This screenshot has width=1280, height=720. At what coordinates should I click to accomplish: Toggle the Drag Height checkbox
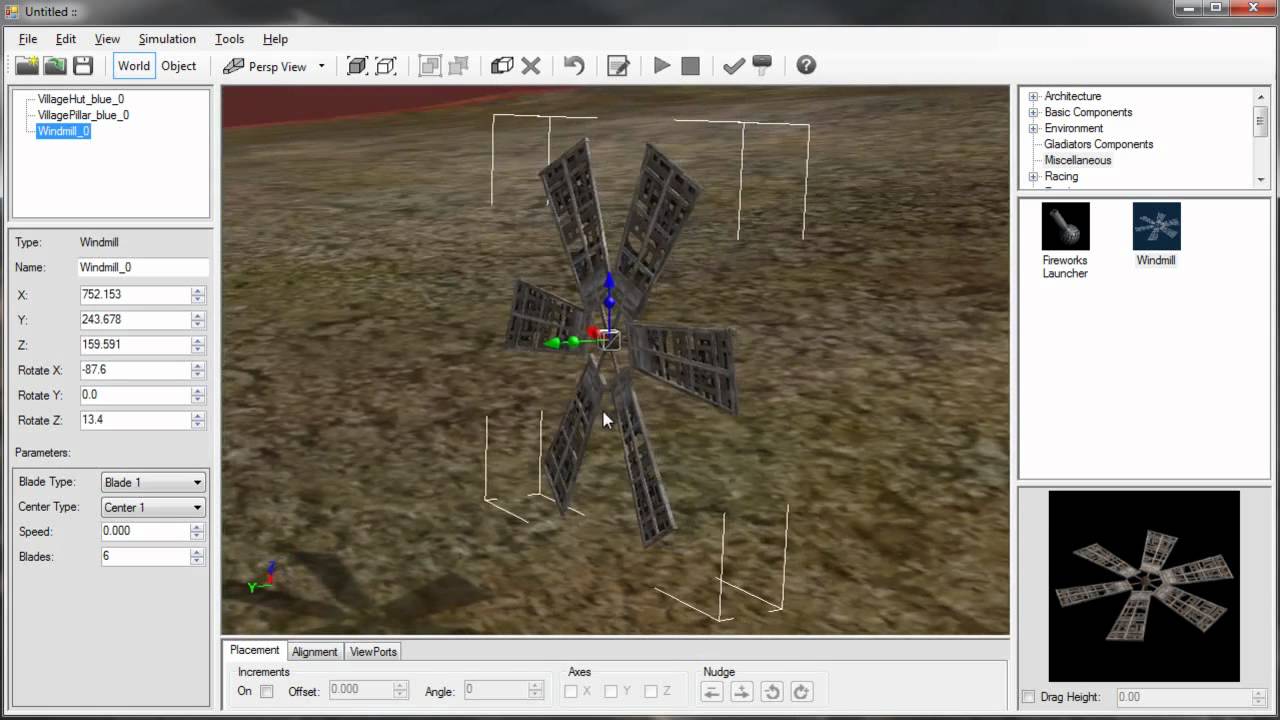click(1029, 697)
